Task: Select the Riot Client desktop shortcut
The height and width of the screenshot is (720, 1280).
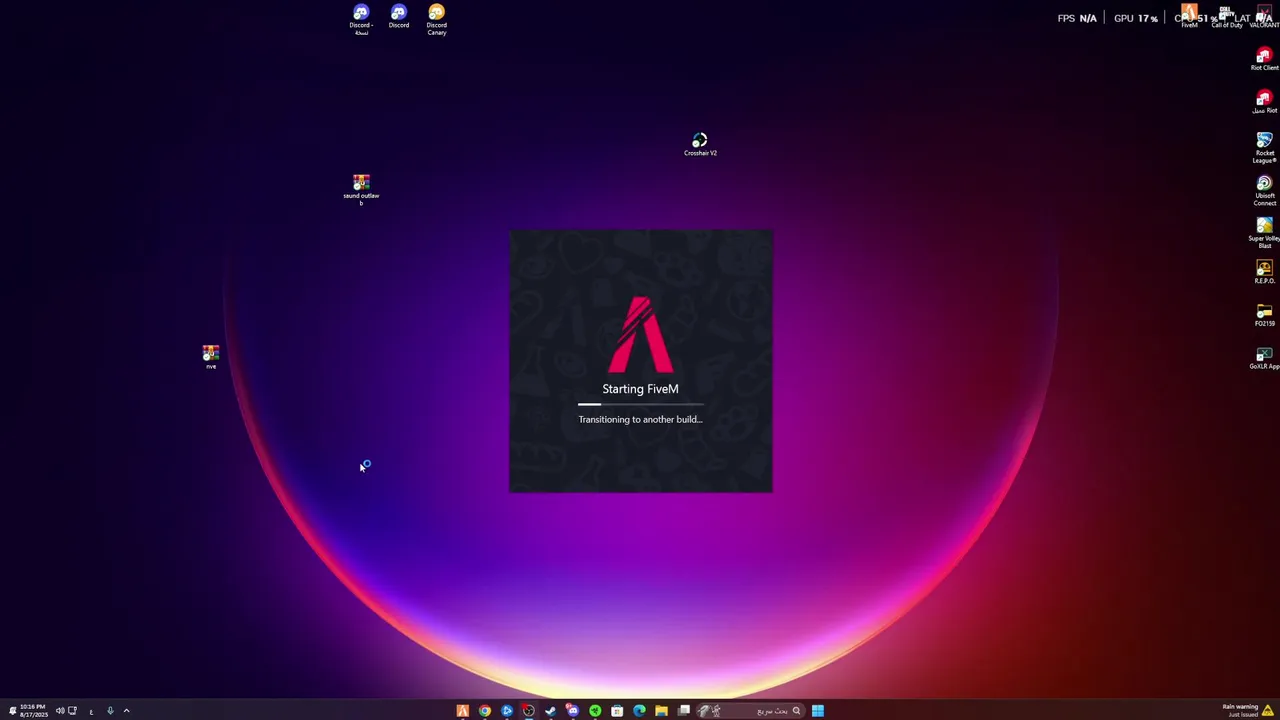Action: pos(1264,59)
